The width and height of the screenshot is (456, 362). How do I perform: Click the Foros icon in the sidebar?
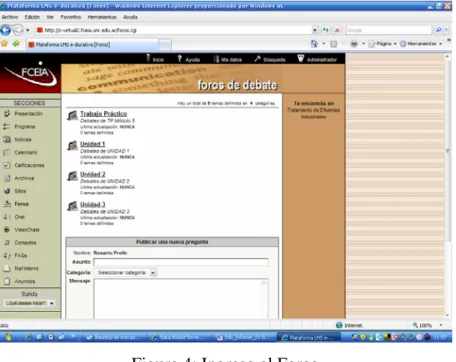click(x=7, y=204)
